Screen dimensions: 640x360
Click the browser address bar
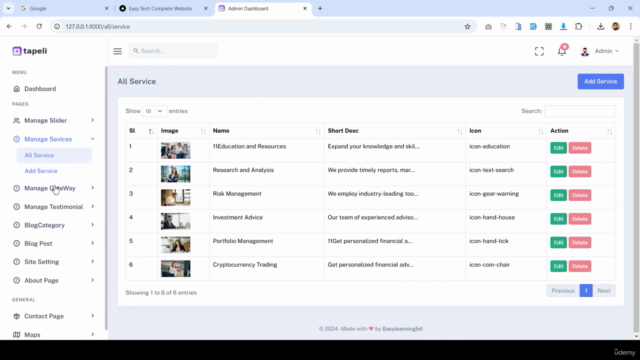click(261, 27)
